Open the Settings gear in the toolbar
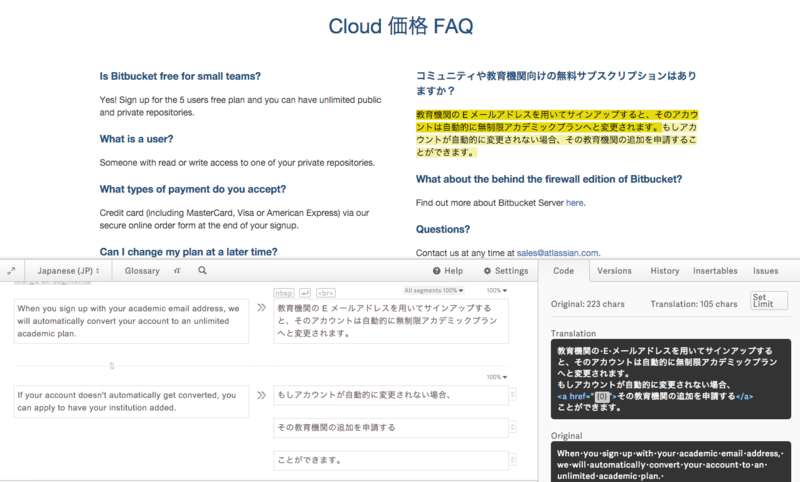The image size is (800, 482). tap(506, 271)
